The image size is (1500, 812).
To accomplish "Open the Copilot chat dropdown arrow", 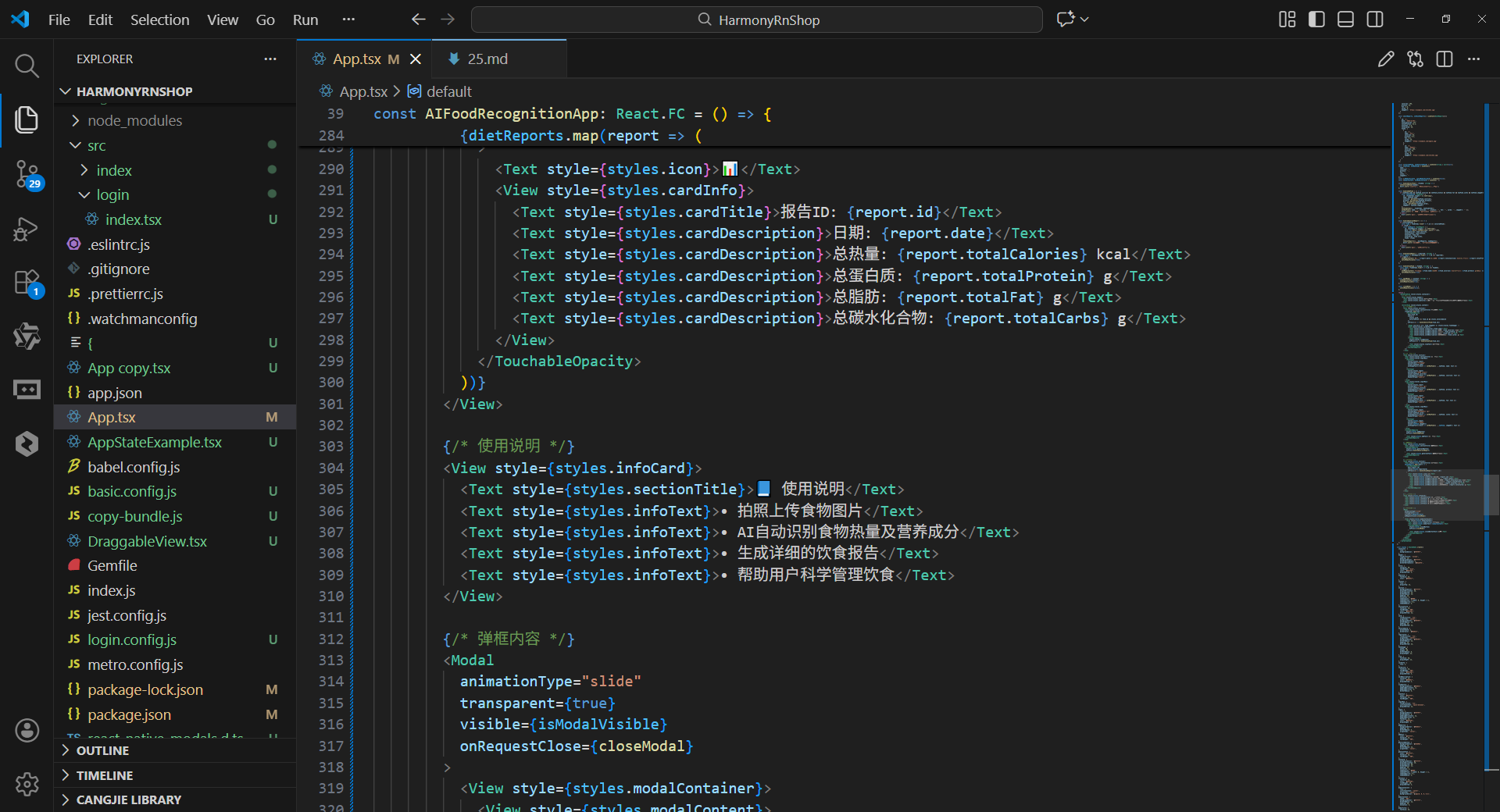I will (1084, 20).
